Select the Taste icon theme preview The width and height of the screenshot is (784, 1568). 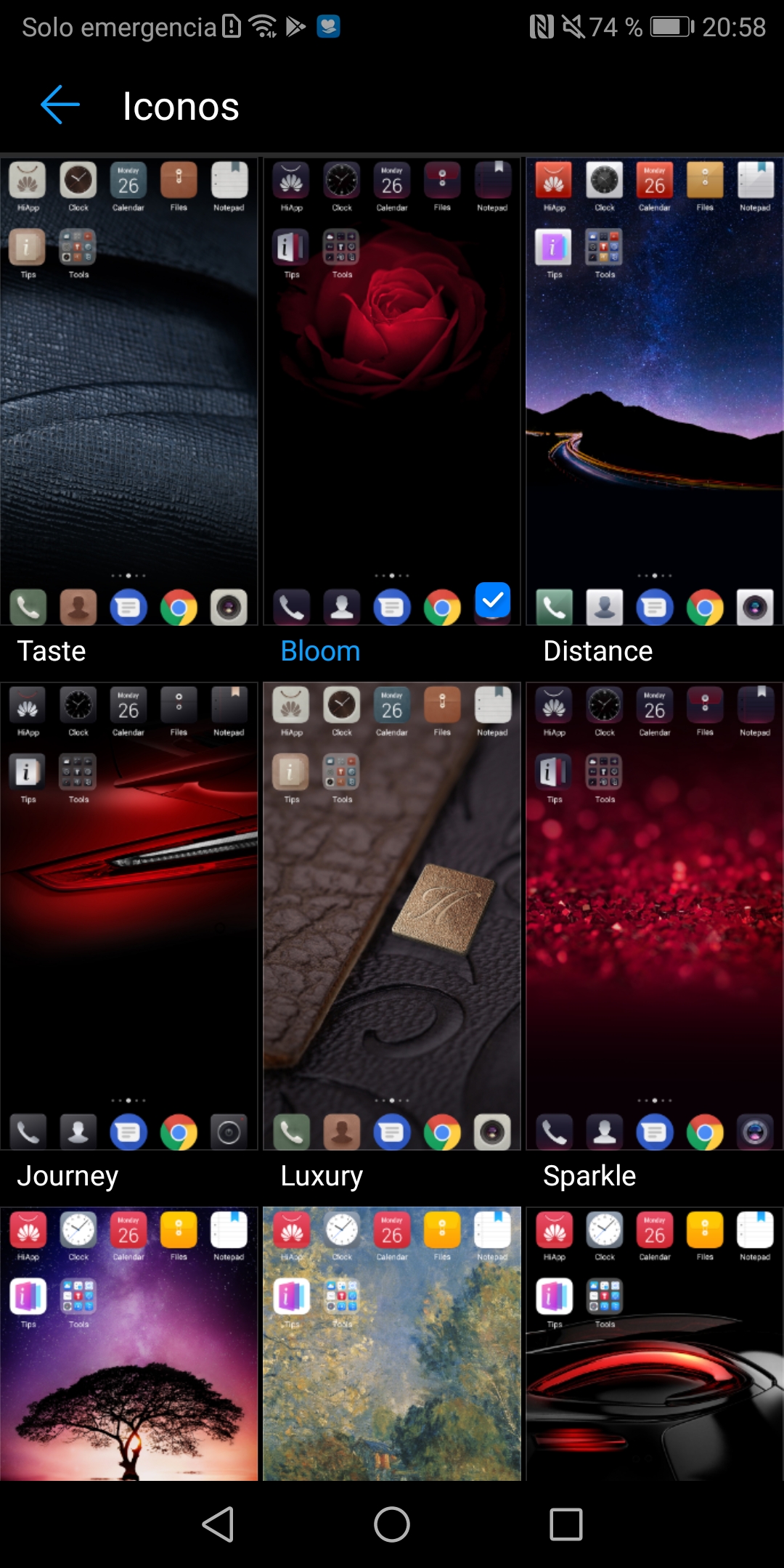tap(129, 391)
